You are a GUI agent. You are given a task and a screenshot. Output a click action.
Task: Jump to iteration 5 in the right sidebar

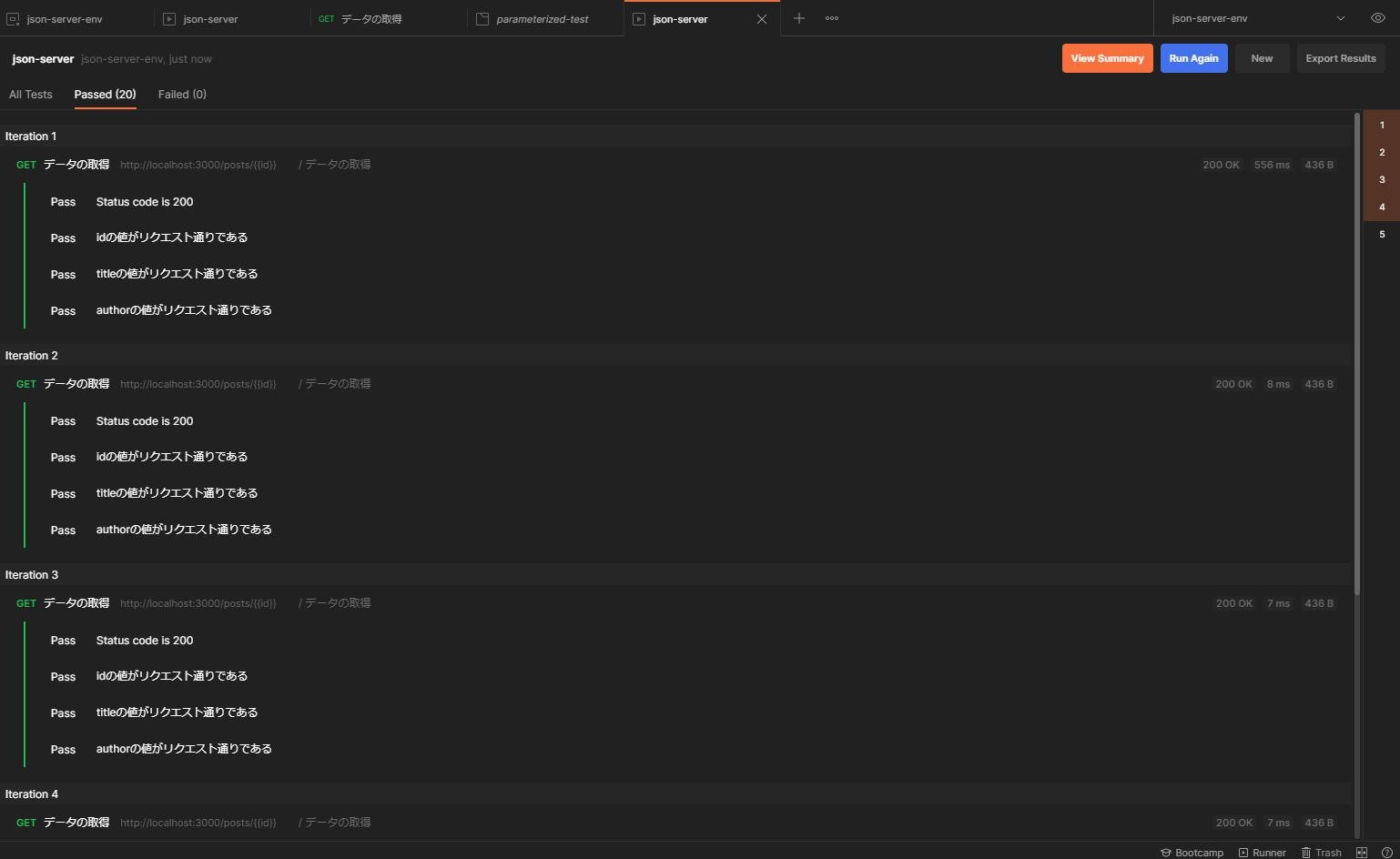[x=1382, y=235]
